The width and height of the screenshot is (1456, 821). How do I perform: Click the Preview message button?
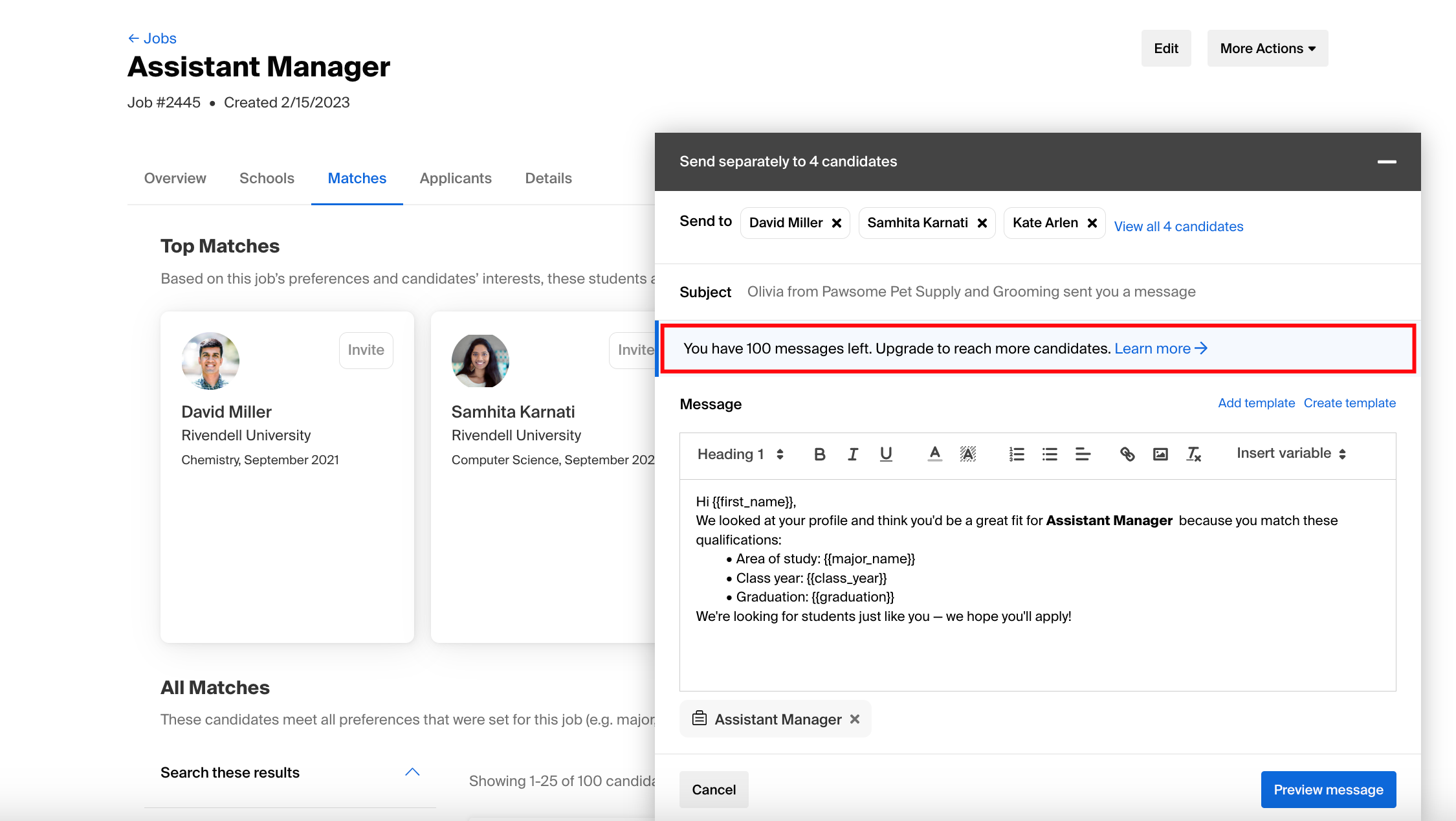click(x=1328, y=790)
